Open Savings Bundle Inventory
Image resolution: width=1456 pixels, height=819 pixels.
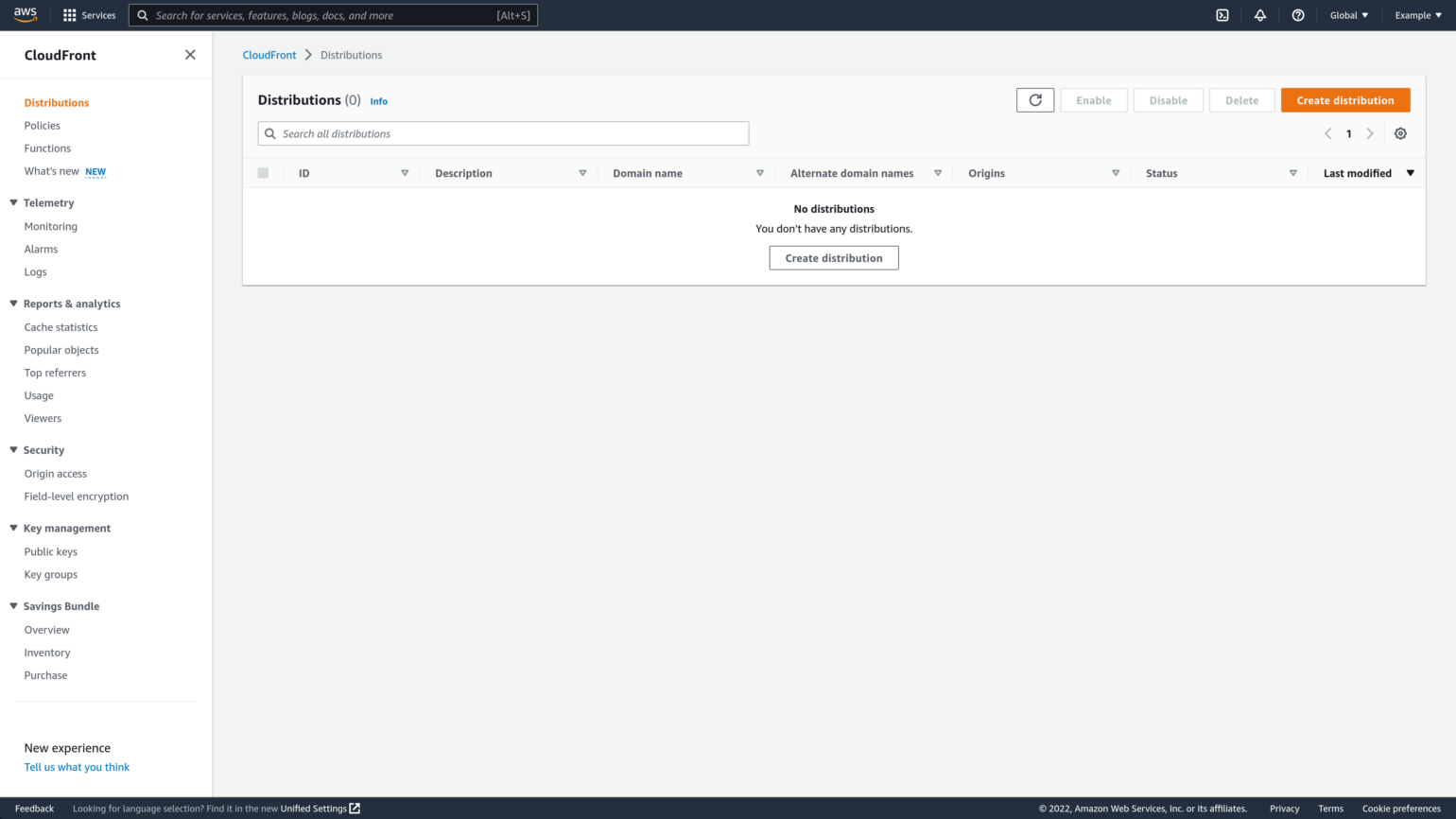point(47,653)
